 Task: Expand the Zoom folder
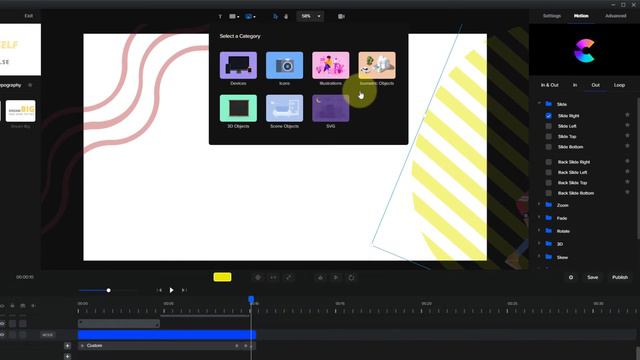tap(539, 204)
